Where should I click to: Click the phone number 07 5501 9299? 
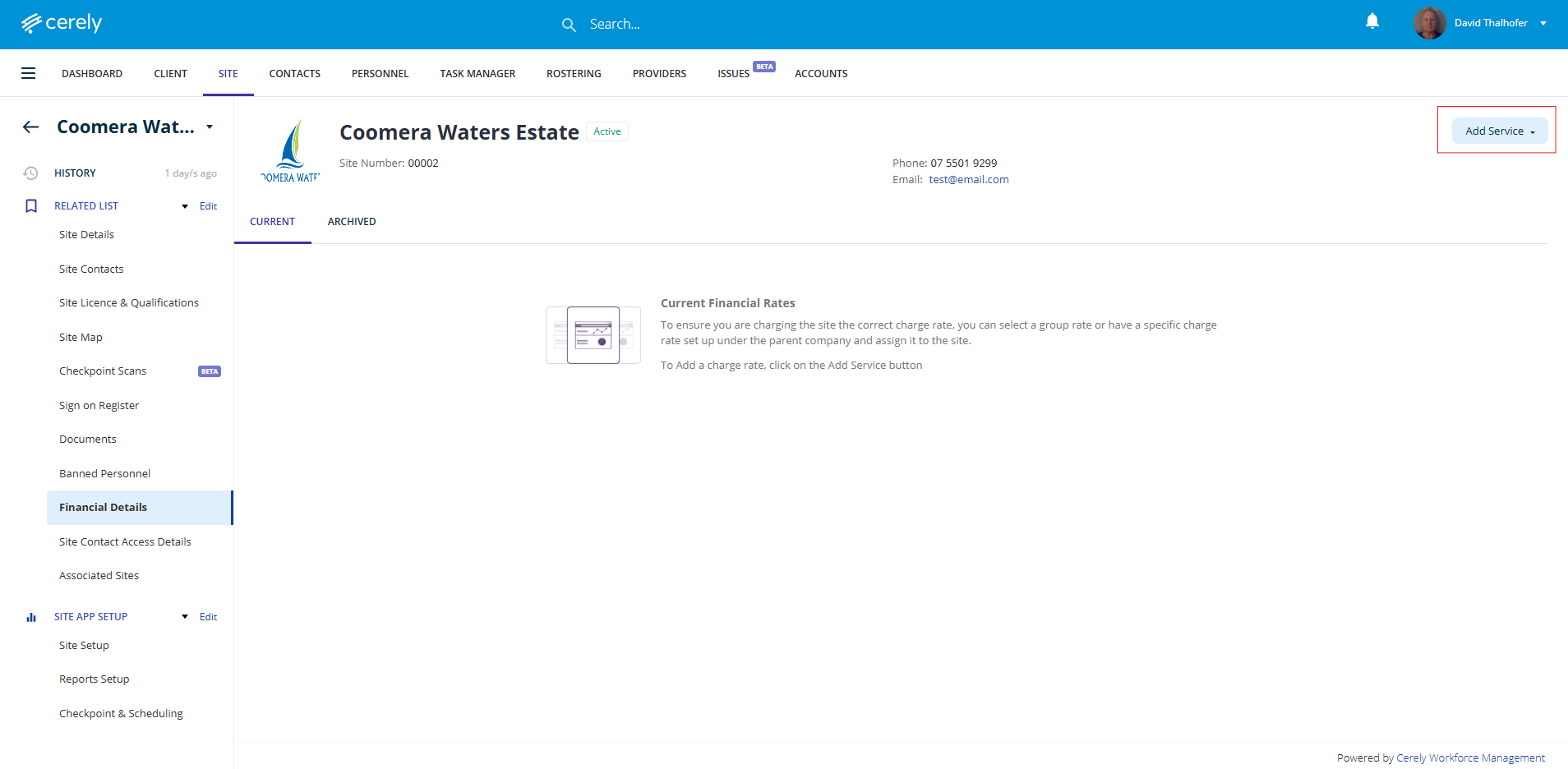(964, 163)
